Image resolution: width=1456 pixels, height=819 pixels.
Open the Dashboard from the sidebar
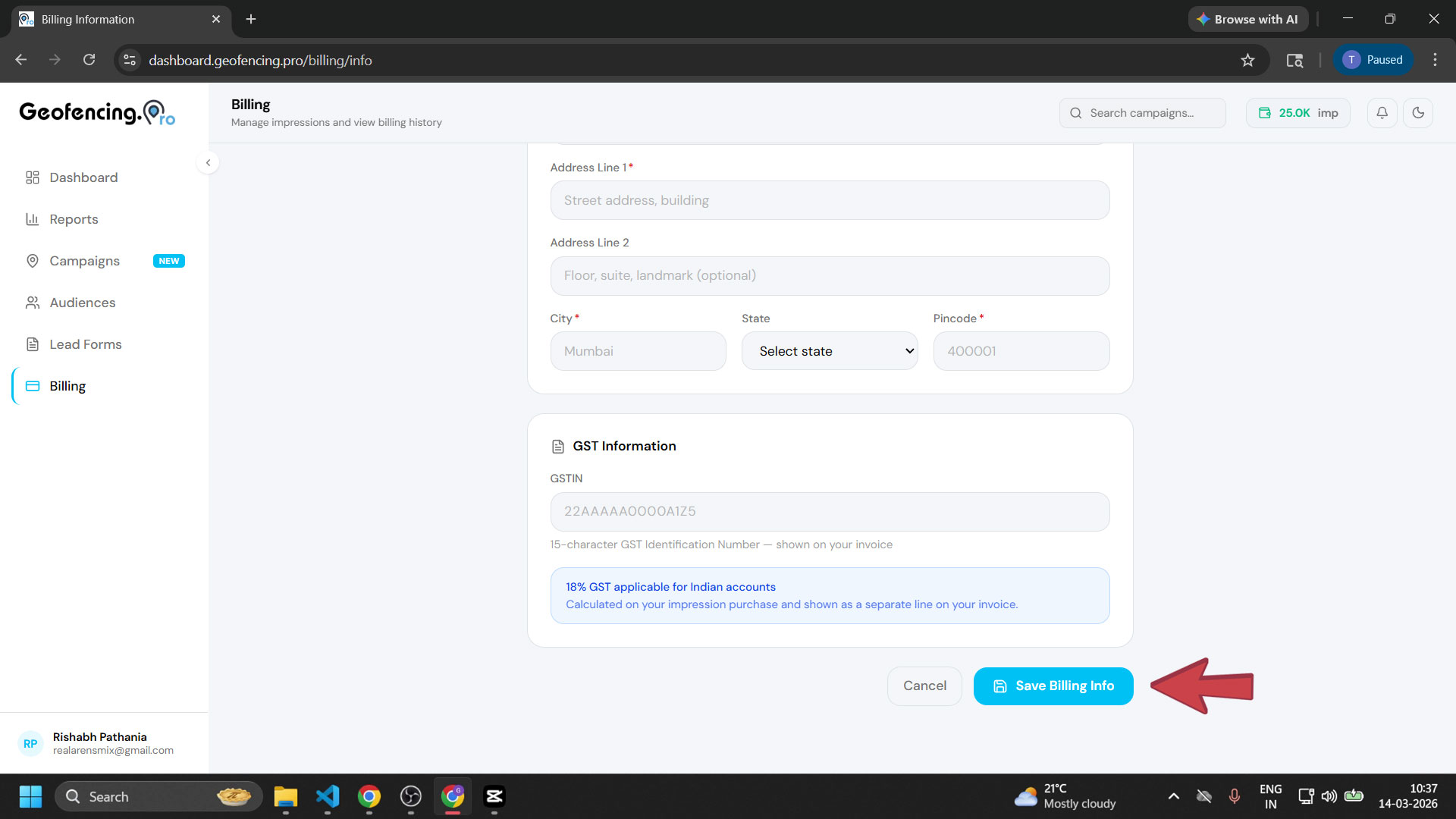(x=83, y=177)
